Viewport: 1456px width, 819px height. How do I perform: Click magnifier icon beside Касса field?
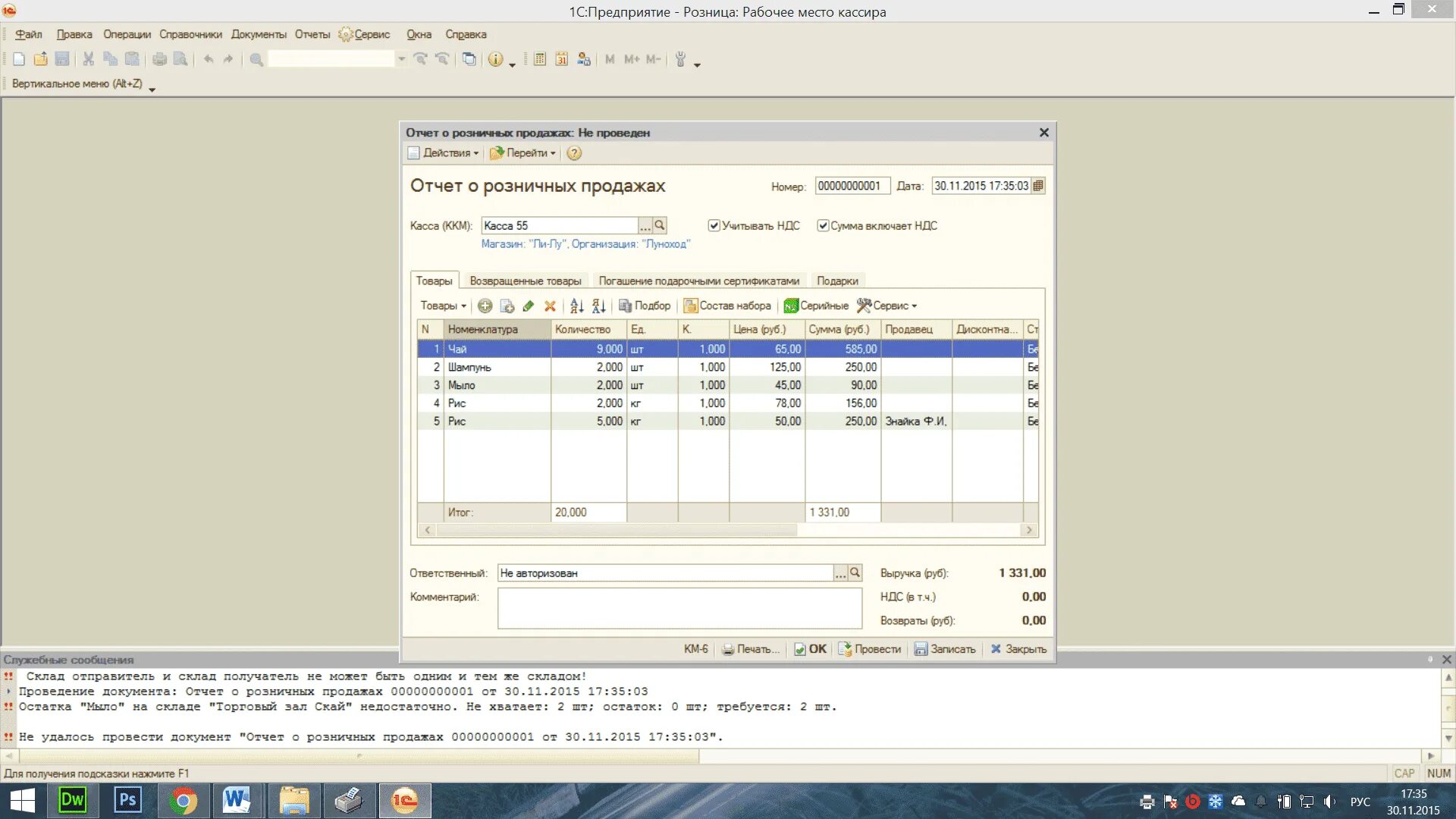click(660, 225)
